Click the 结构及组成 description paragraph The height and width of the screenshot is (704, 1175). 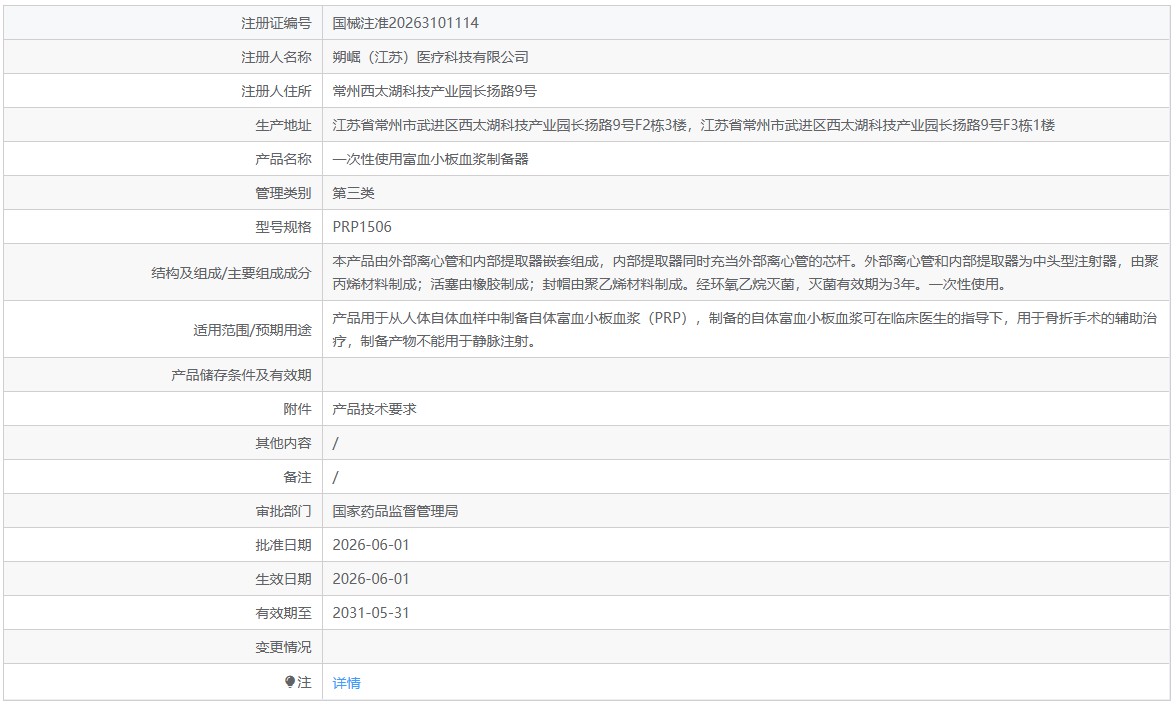pyautogui.click(x=746, y=273)
